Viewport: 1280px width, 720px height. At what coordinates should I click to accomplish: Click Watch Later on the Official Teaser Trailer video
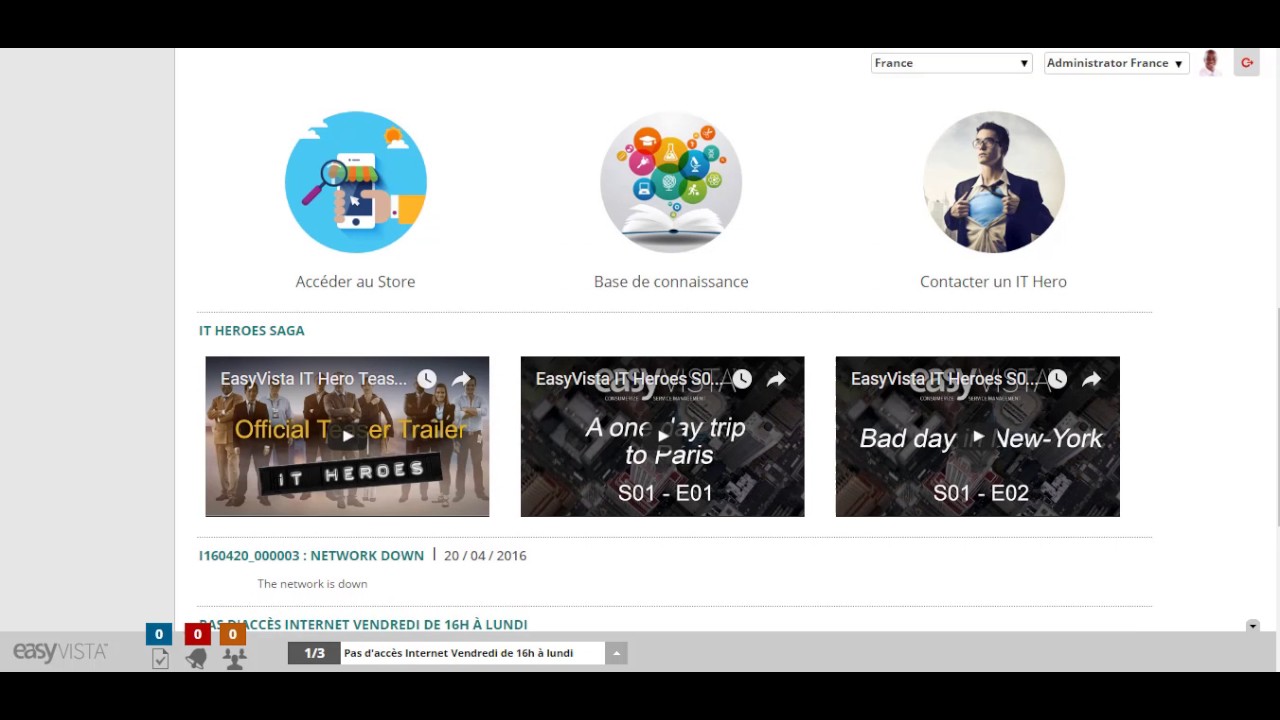[x=427, y=379]
